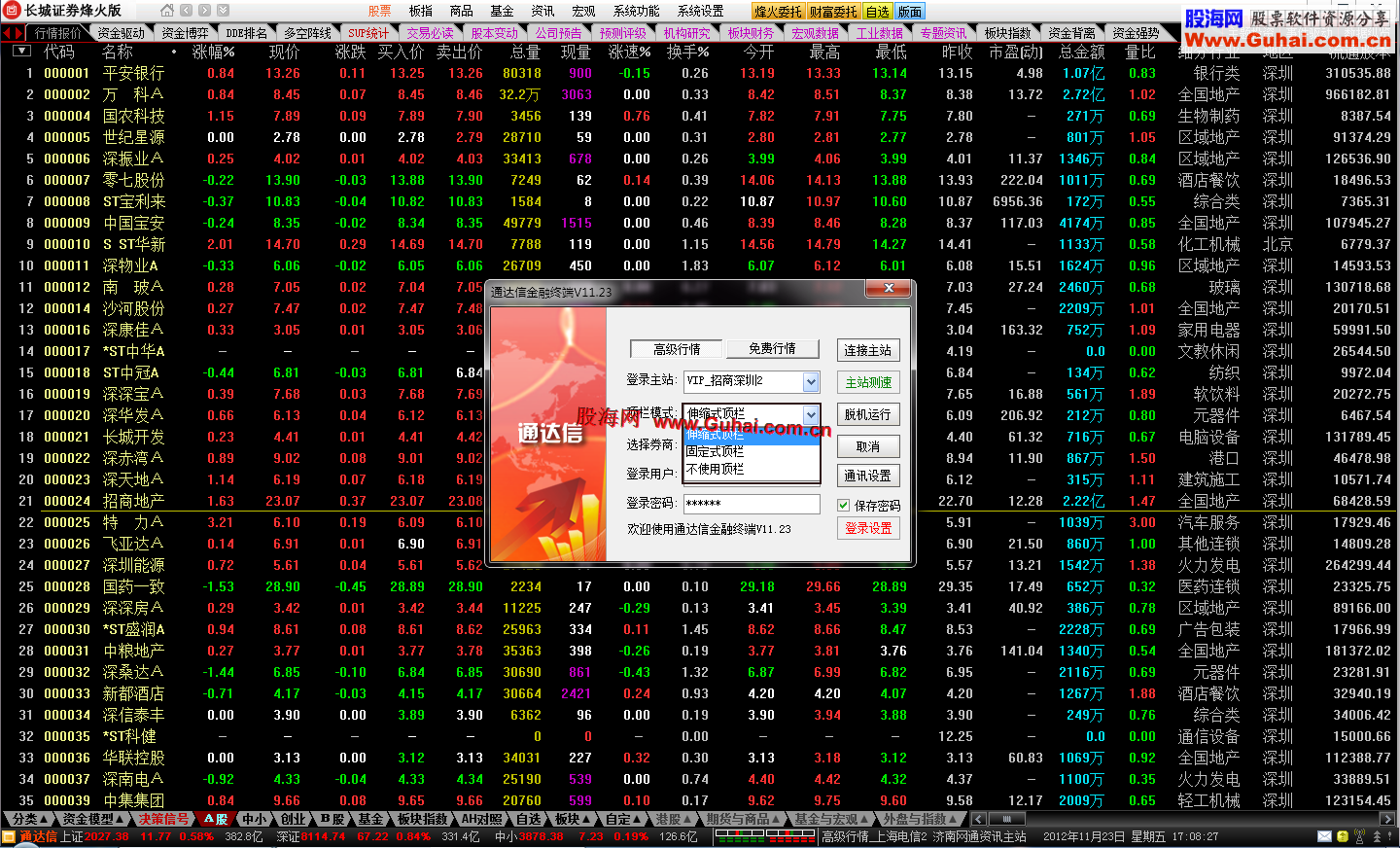Collapse the 顶栏模式 dropdown arrow
Viewport: 1400px width, 848px height.
(811, 414)
